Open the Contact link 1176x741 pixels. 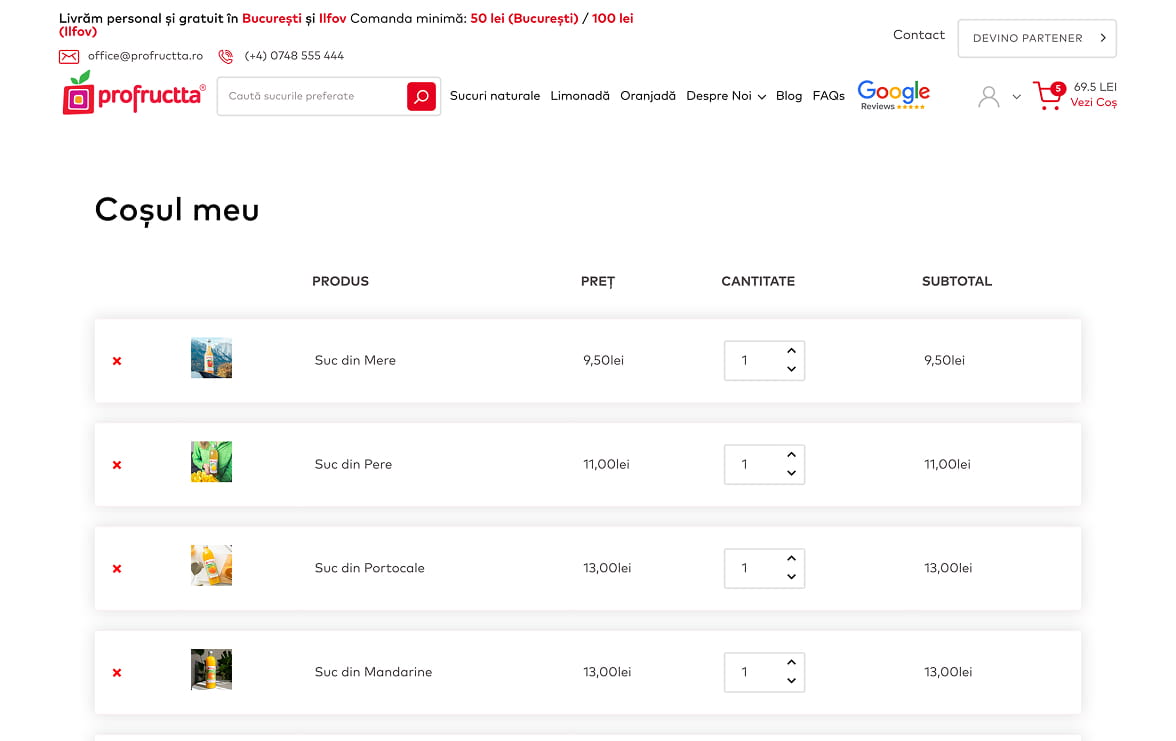(918, 35)
